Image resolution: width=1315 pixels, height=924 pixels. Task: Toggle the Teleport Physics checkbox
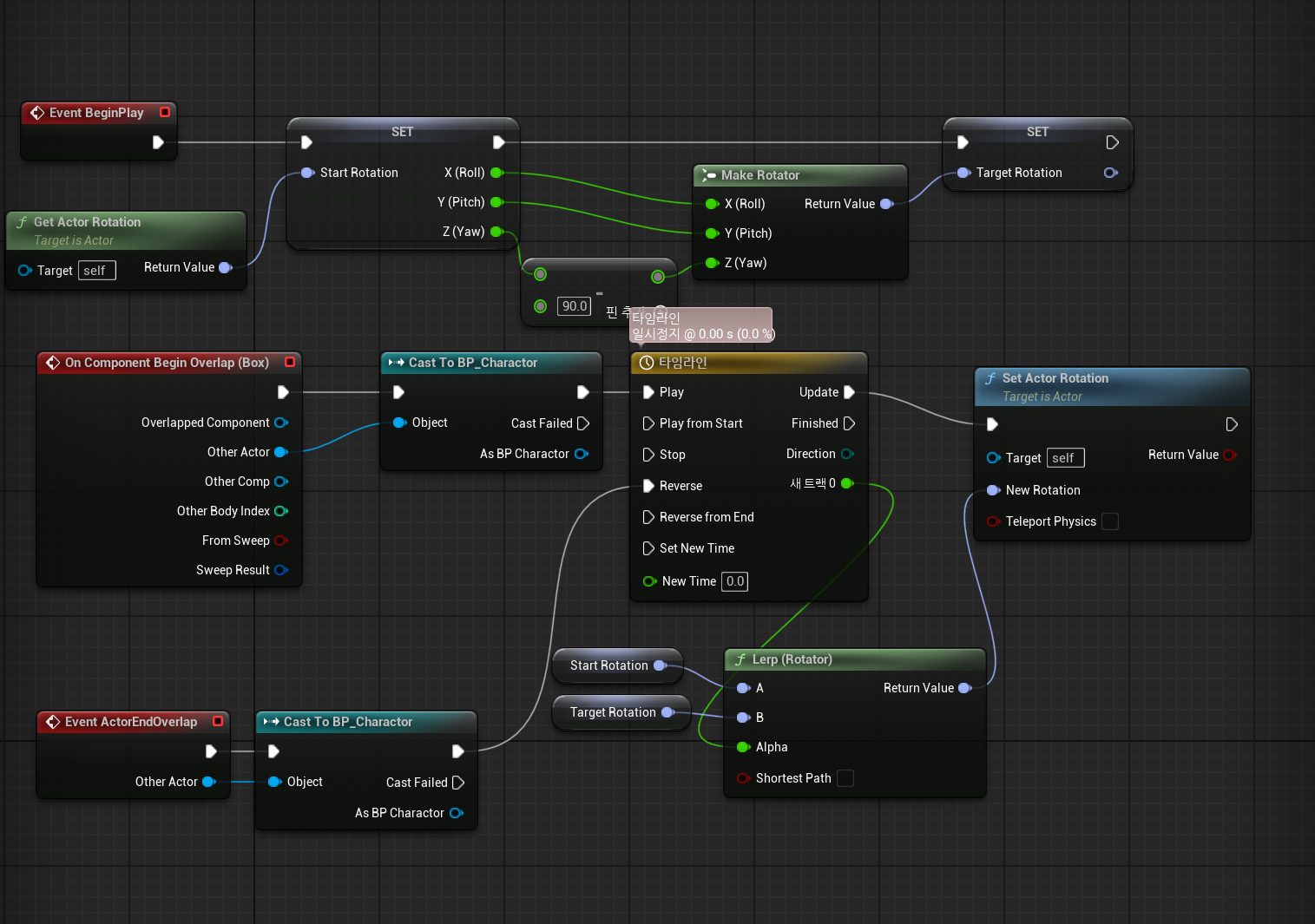[x=1110, y=521]
